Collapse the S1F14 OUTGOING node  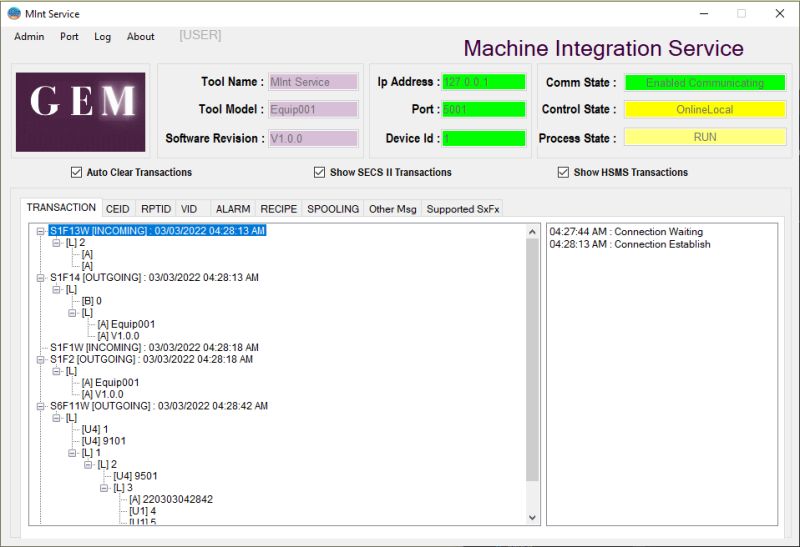[x=40, y=278]
